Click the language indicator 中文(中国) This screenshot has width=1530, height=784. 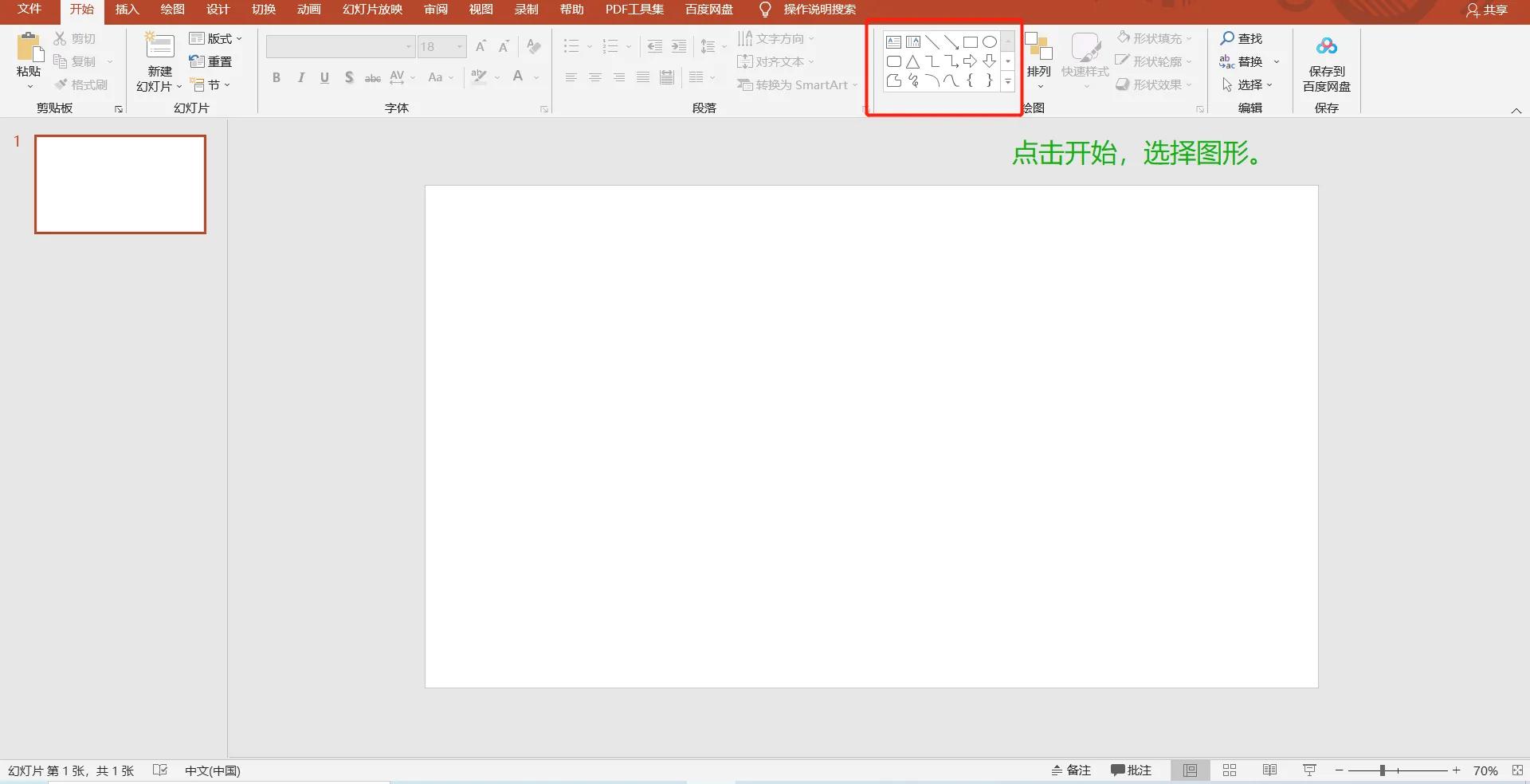(x=213, y=770)
